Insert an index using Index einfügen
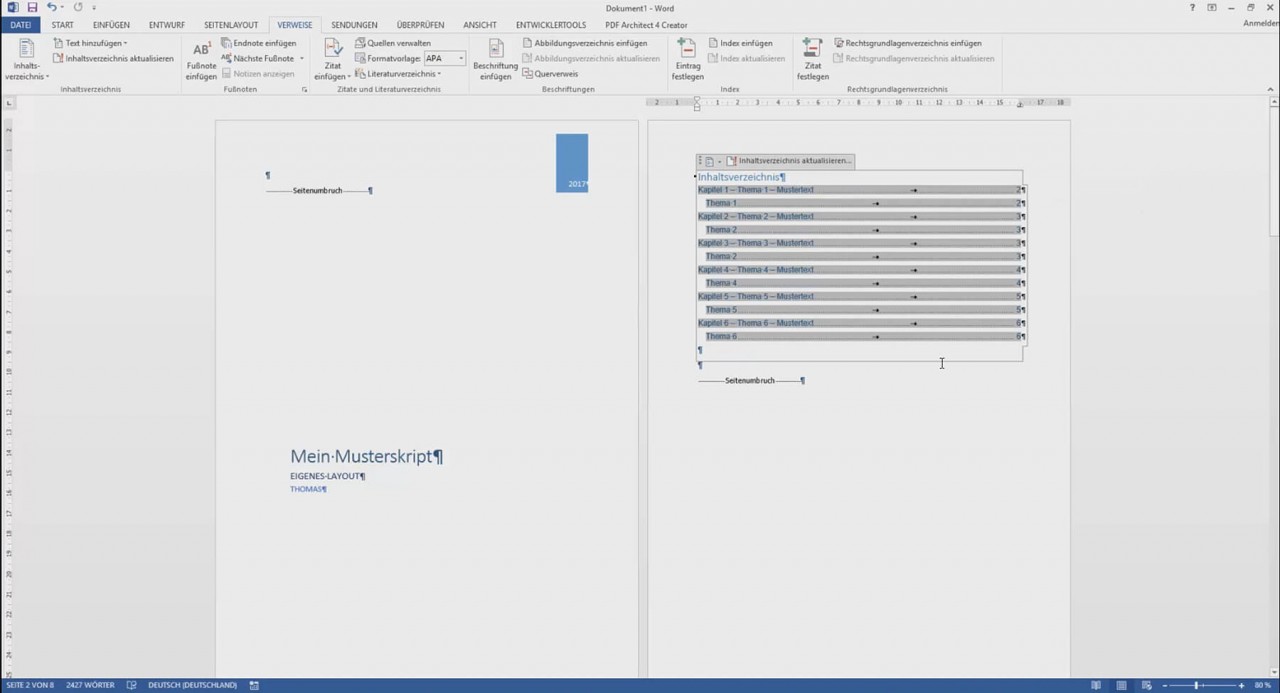 tap(742, 43)
